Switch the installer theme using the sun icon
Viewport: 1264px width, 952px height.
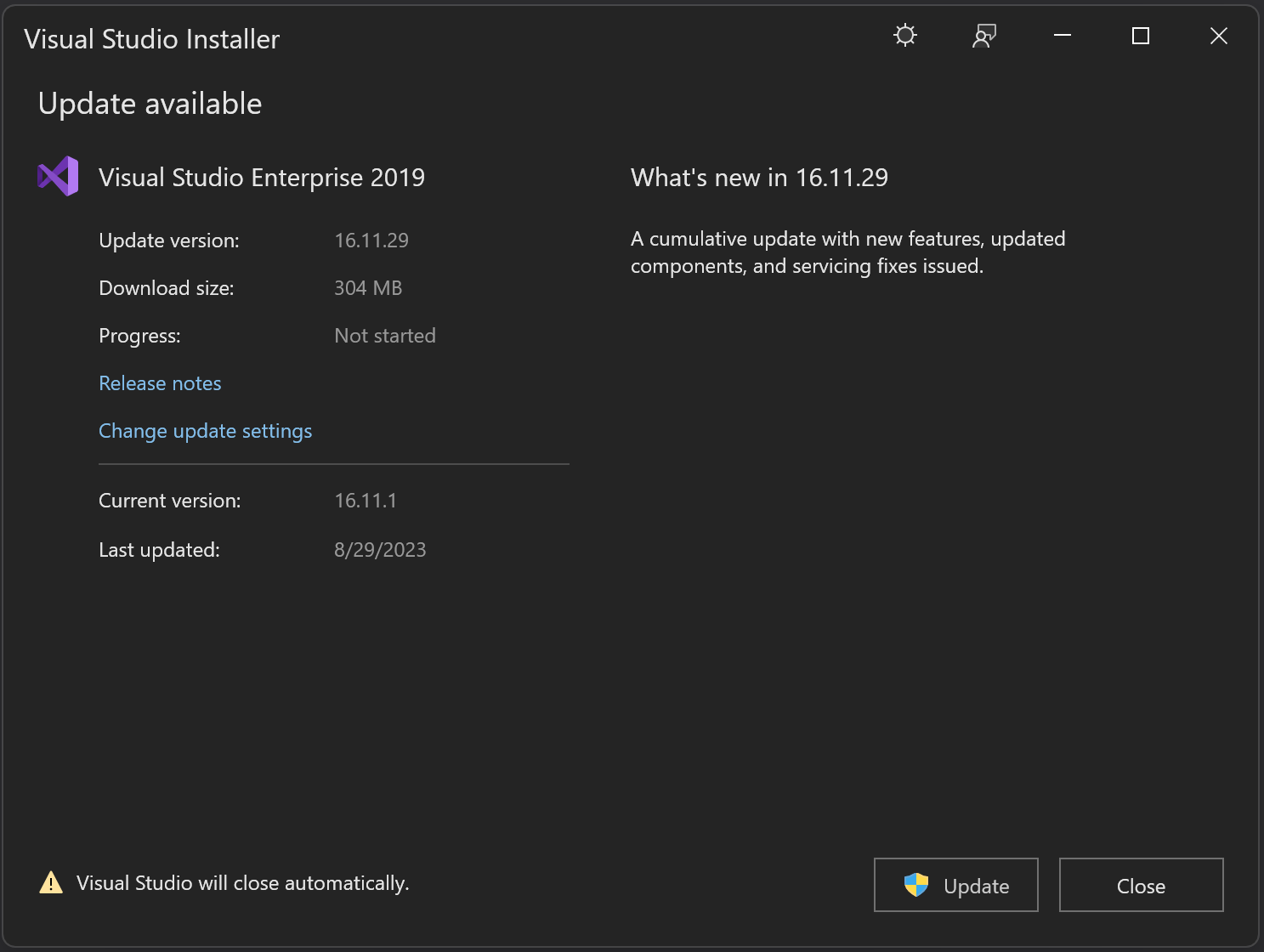click(x=905, y=36)
